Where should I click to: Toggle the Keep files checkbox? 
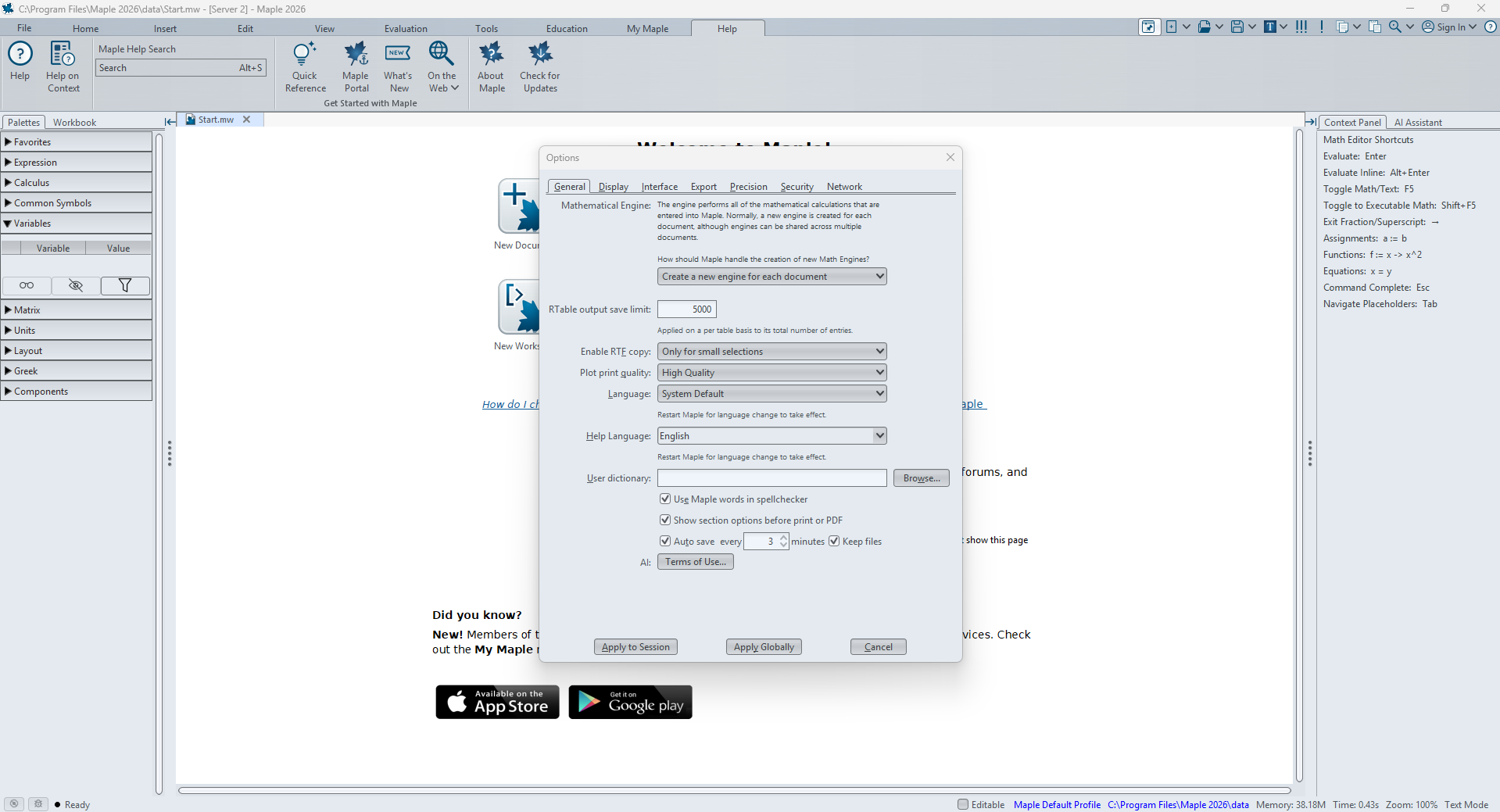(x=834, y=541)
